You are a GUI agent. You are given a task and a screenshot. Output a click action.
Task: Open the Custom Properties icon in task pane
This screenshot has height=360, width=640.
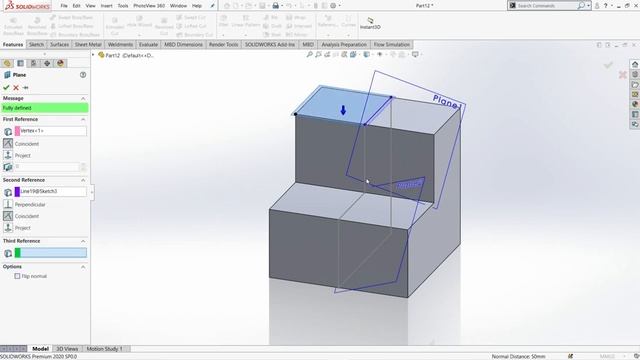[x=635, y=115]
